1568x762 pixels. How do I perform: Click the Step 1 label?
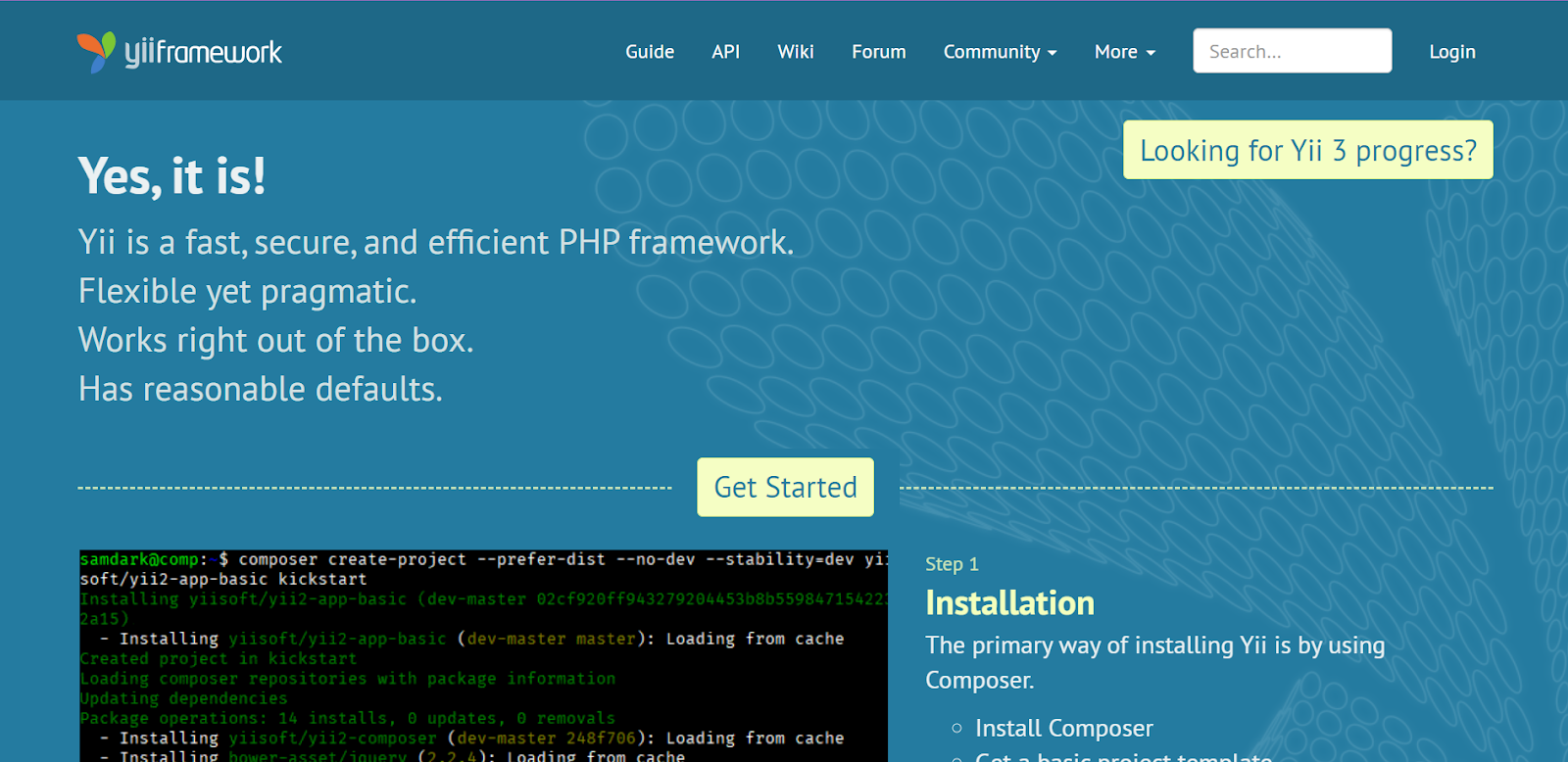(x=952, y=564)
